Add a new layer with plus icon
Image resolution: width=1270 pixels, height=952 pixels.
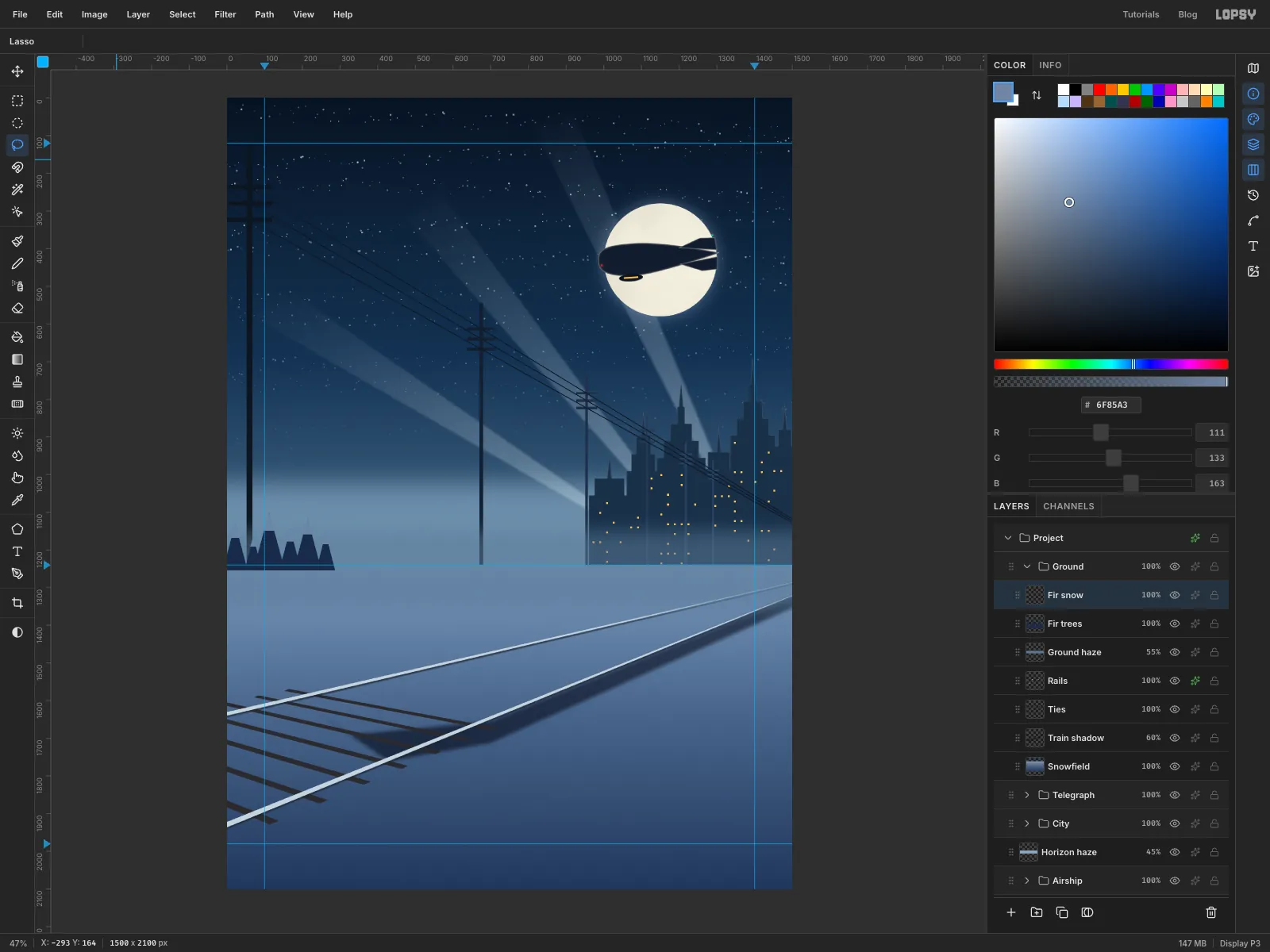[1011, 912]
